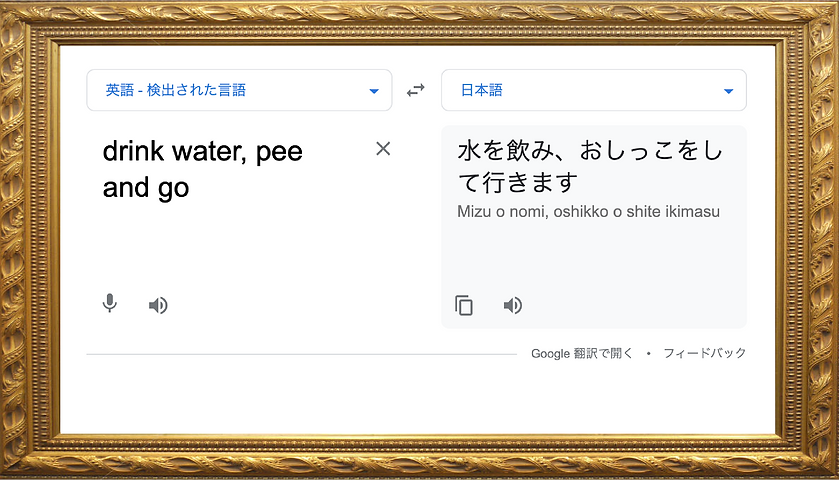Clear the source text with X

(383, 149)
